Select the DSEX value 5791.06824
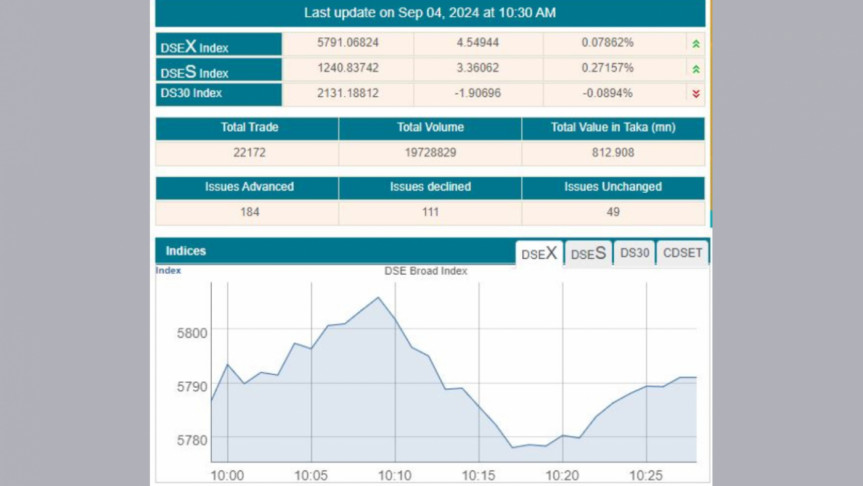Screen dimensions: 863x486 pos(348,42)
